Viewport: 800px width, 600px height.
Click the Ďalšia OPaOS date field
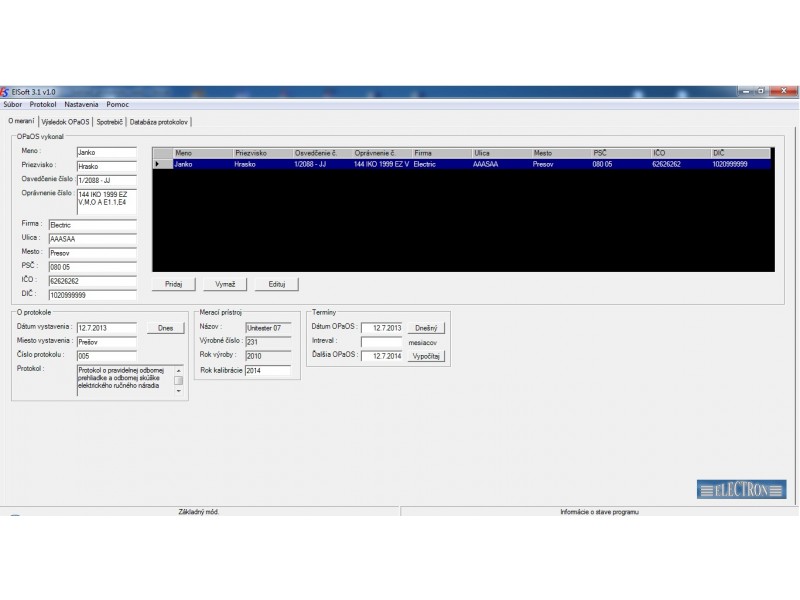382,356
